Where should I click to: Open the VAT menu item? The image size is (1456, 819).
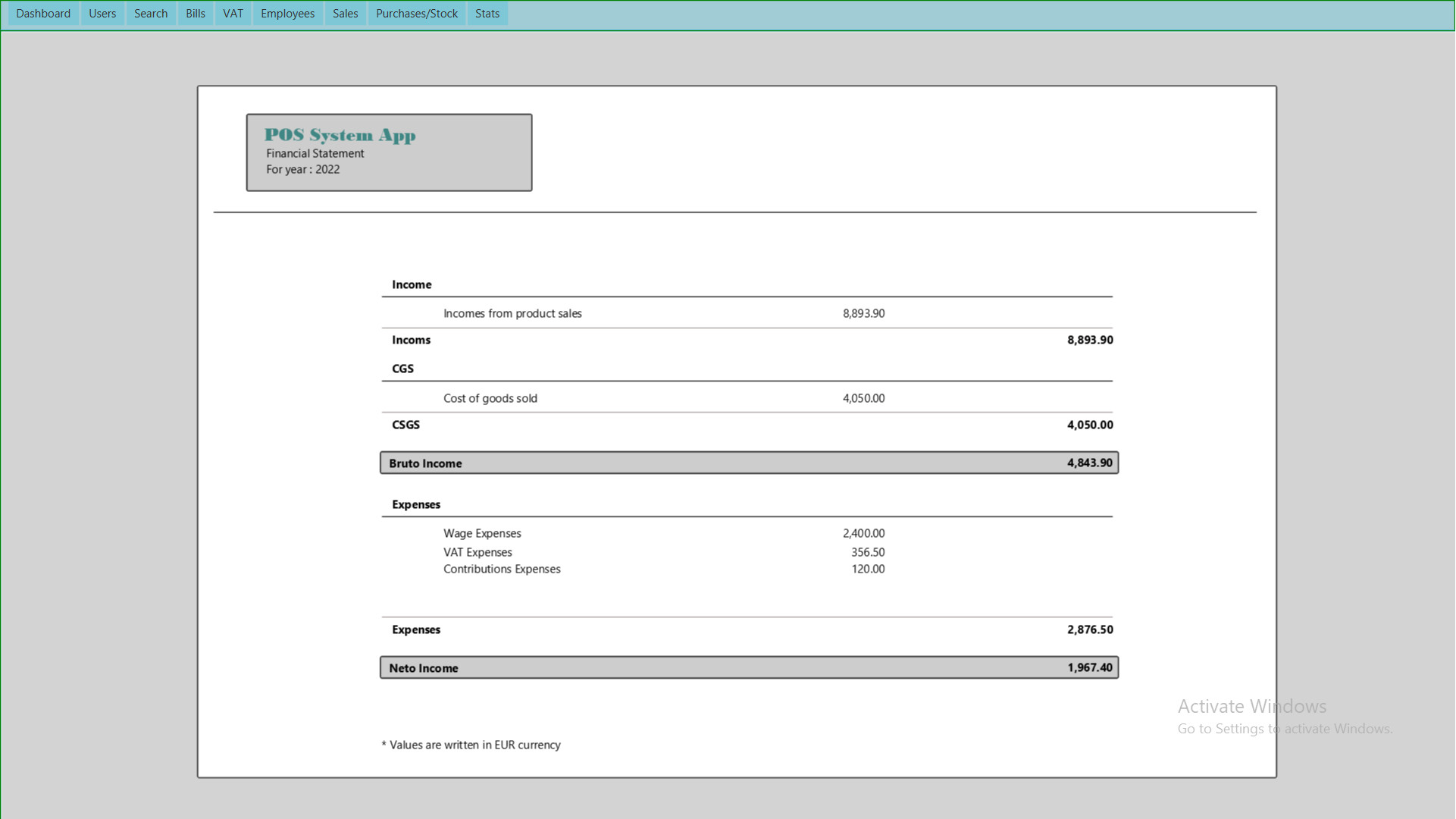[233, 14]
